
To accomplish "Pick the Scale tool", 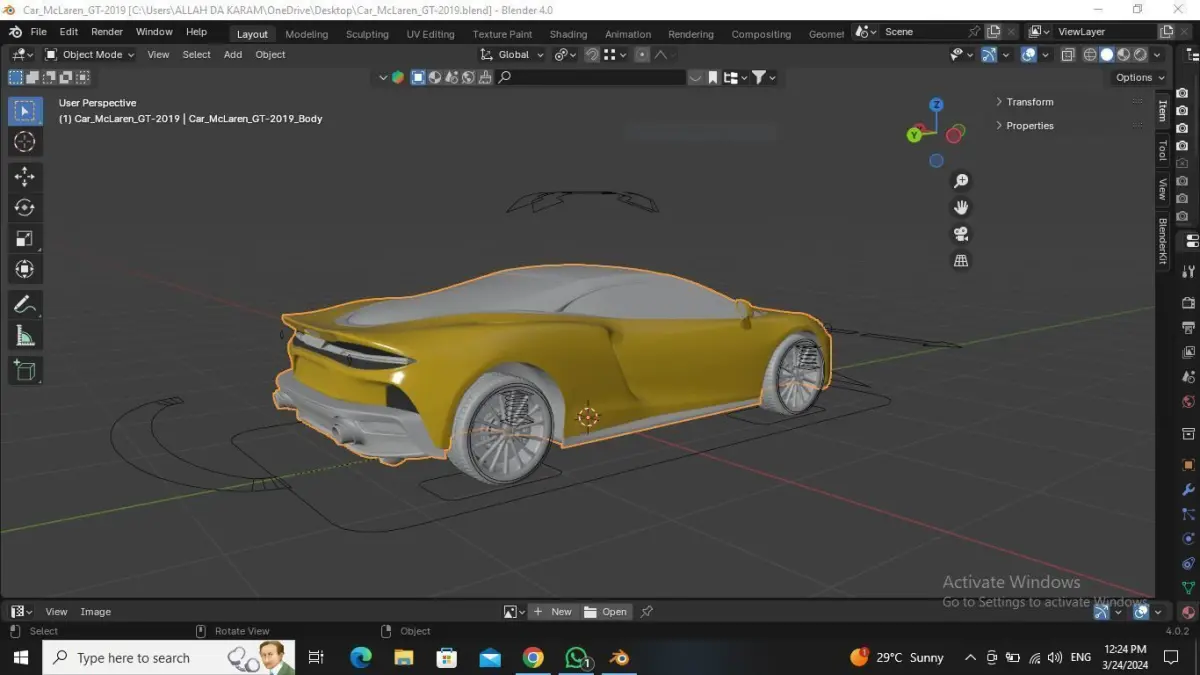I will [x=25, y=239].
